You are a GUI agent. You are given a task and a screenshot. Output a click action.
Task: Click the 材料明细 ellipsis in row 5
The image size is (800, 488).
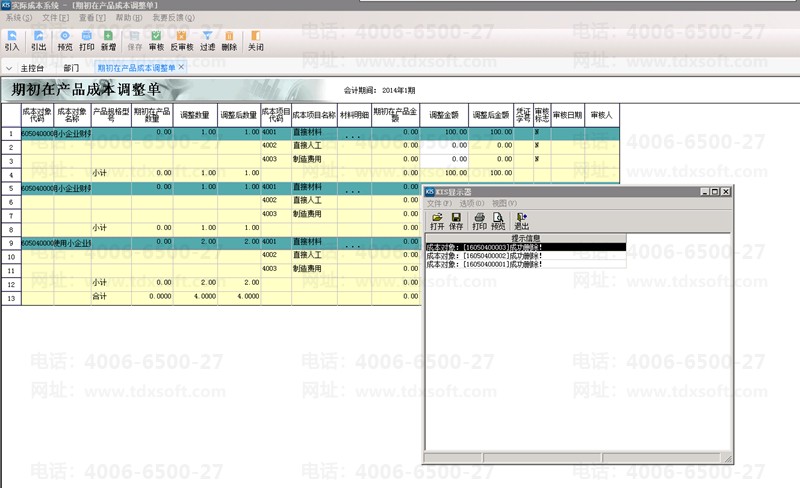click(353, 191)
